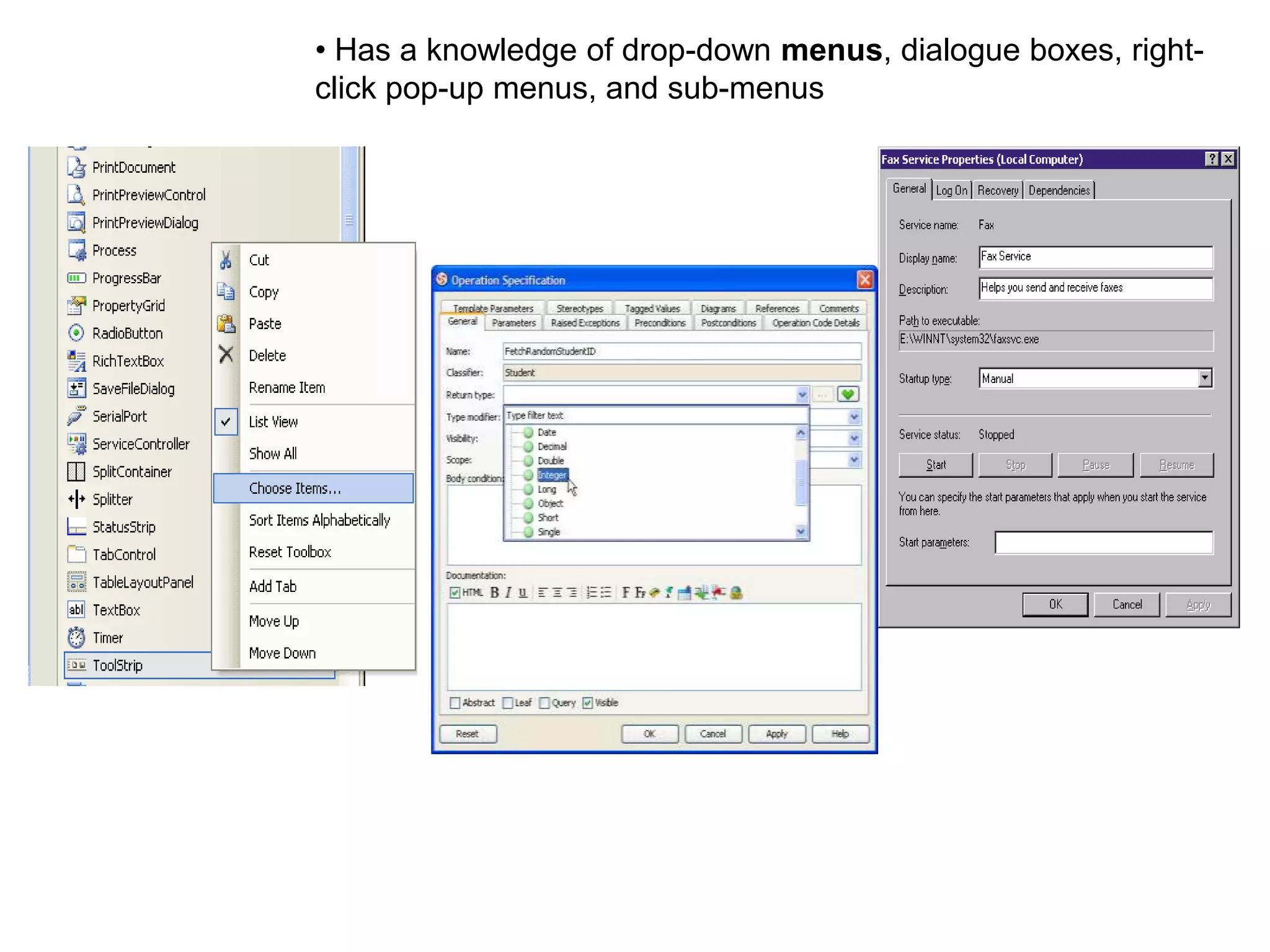Click scroll-up arrow in type list

tap(801, 433)
